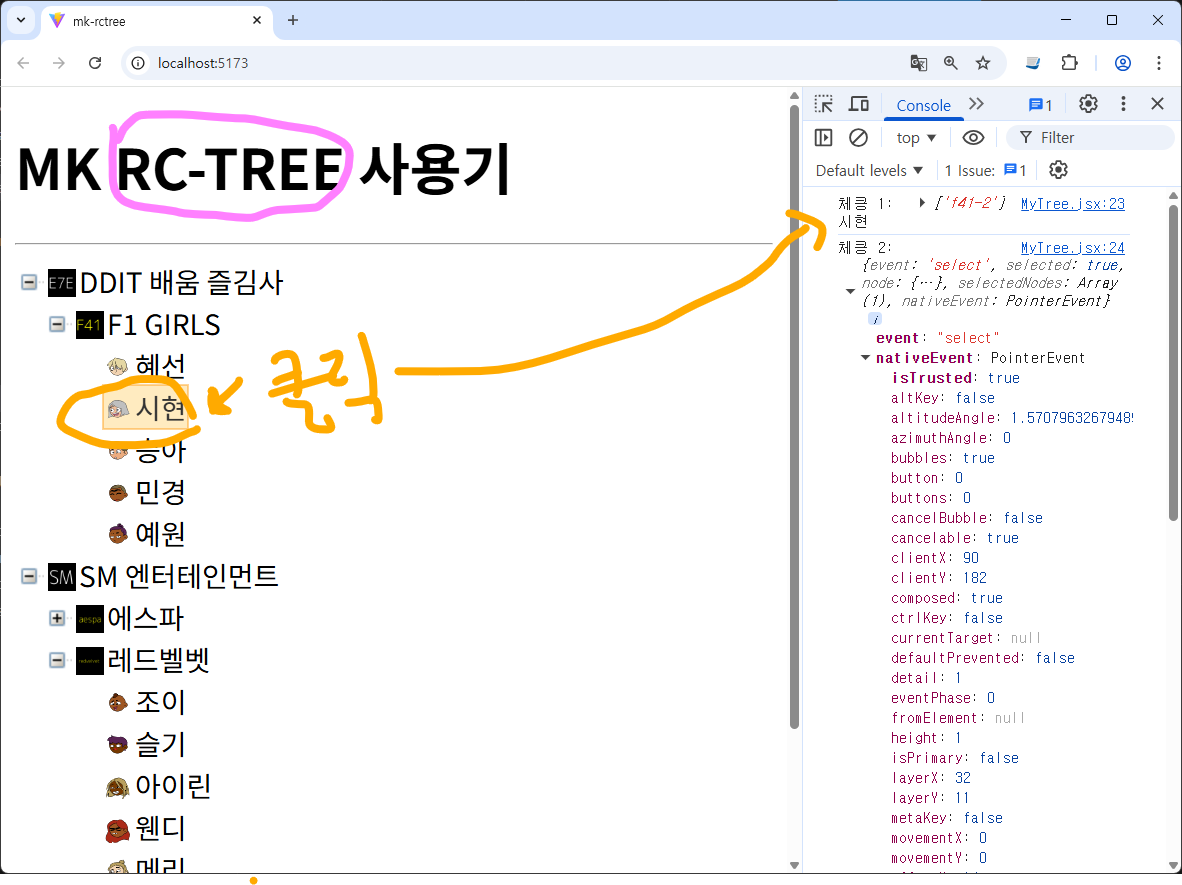Screen dimensions: 1182x885
Task: Close the DevTools panel
Action: coord(1158,104)
